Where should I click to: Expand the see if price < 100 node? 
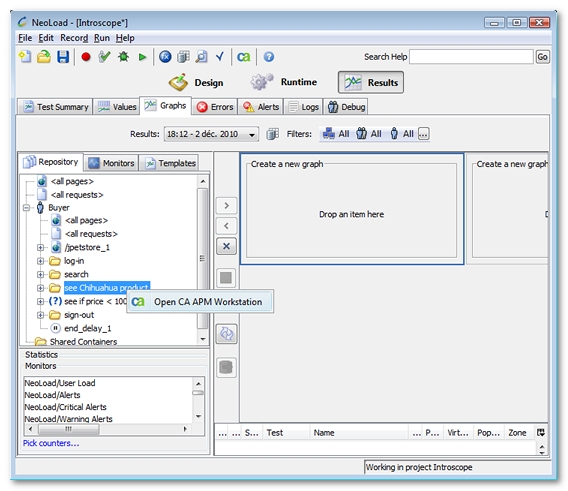tap(40, 301)
